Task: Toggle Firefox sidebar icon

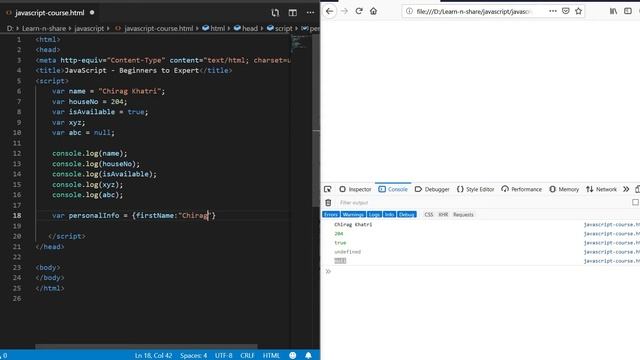Action: click(628, 11)
